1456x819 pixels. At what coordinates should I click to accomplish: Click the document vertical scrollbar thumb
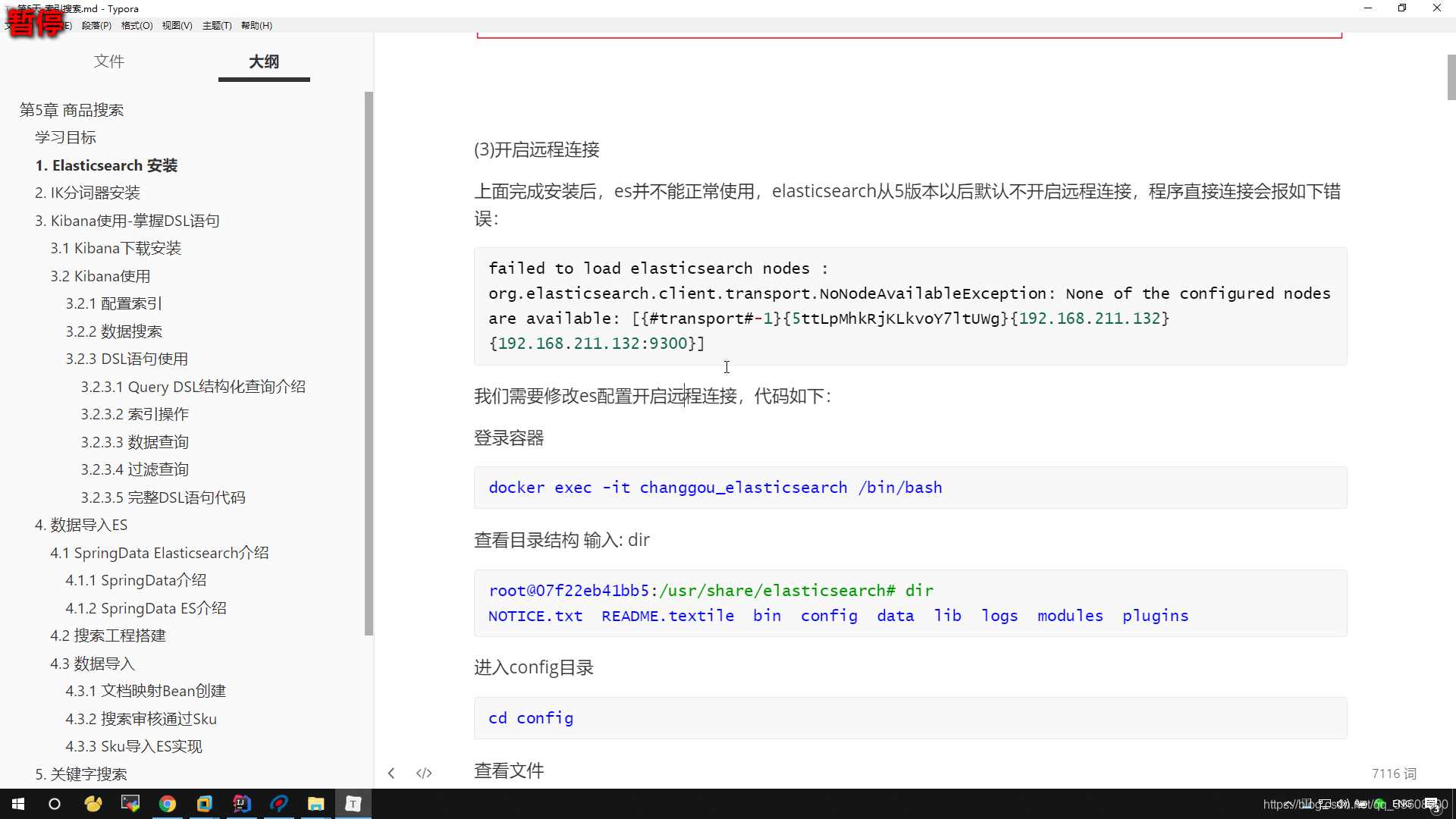1451,77
